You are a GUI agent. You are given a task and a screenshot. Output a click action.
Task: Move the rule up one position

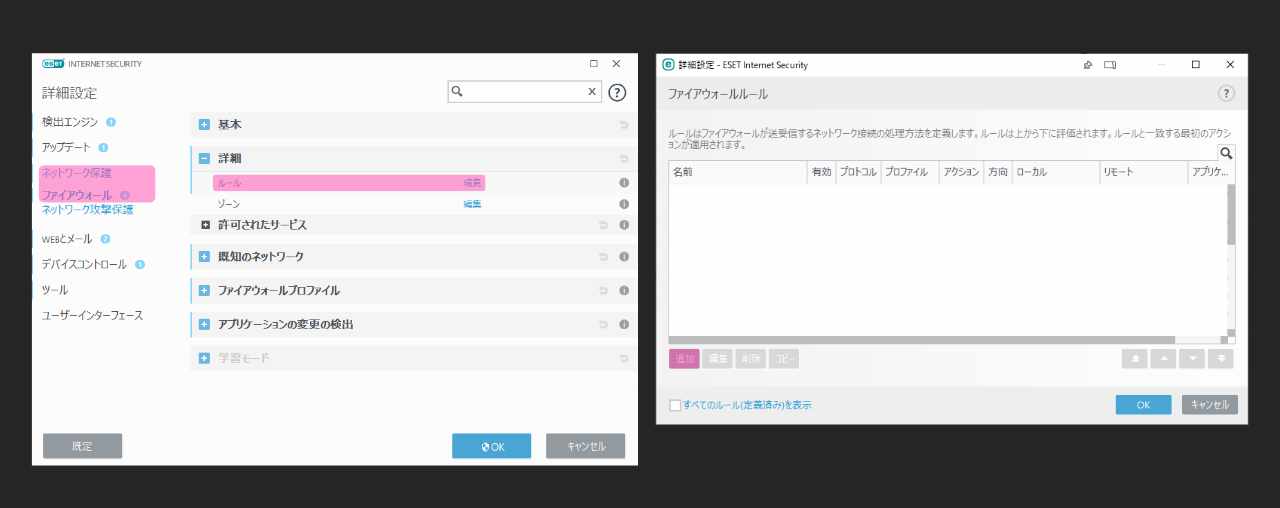pyautogui.click(x=1163, y=359)
